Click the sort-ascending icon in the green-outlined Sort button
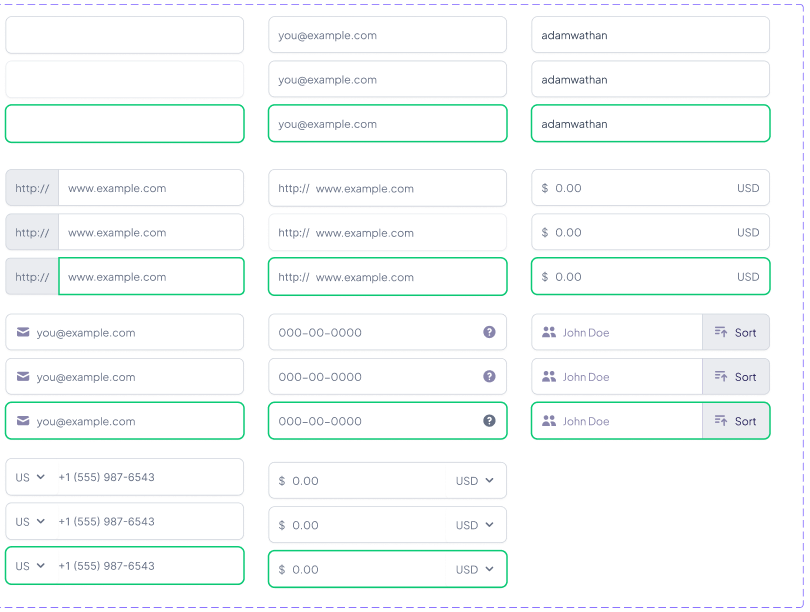Viewport: 810px width, 612px height. point(721,420)
